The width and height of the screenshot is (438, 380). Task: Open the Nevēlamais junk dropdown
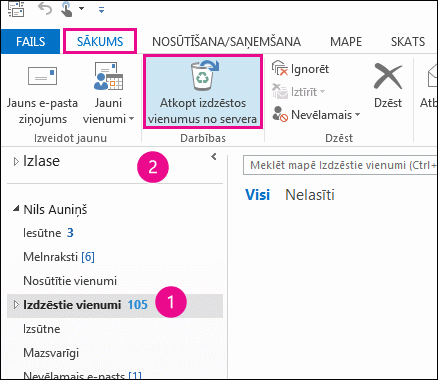316,115
